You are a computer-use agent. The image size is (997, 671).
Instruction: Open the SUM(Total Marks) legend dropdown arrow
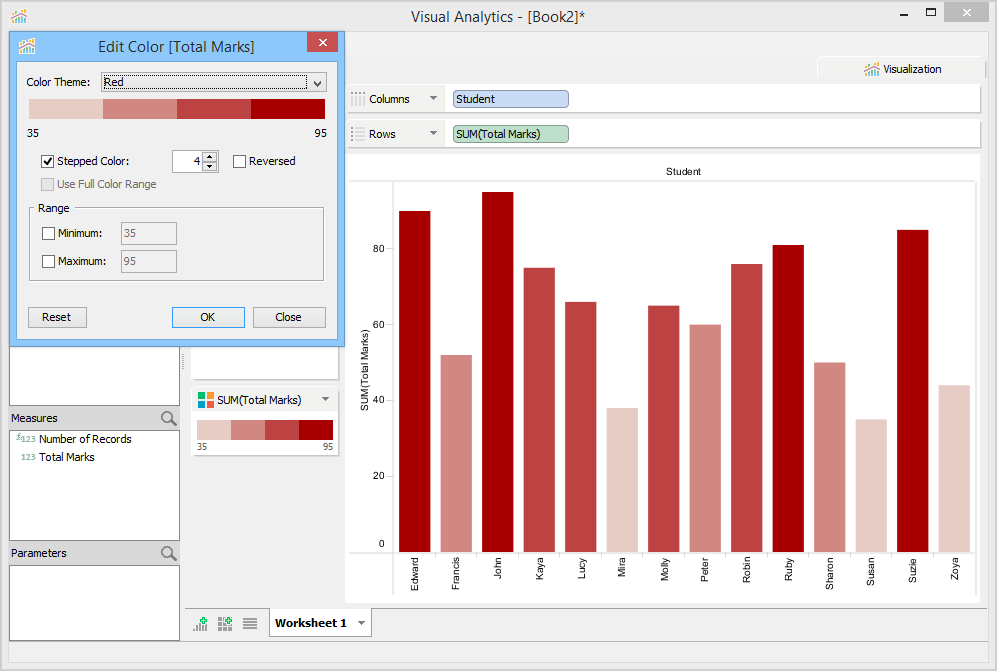click(x=326, y=399)
